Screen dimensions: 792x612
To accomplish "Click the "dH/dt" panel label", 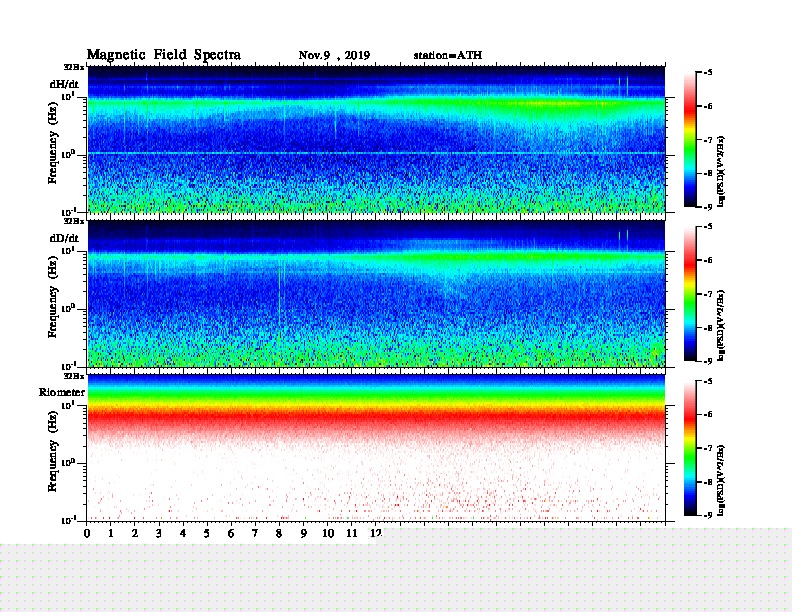I will pyautogui.click(x=64, y=84).
